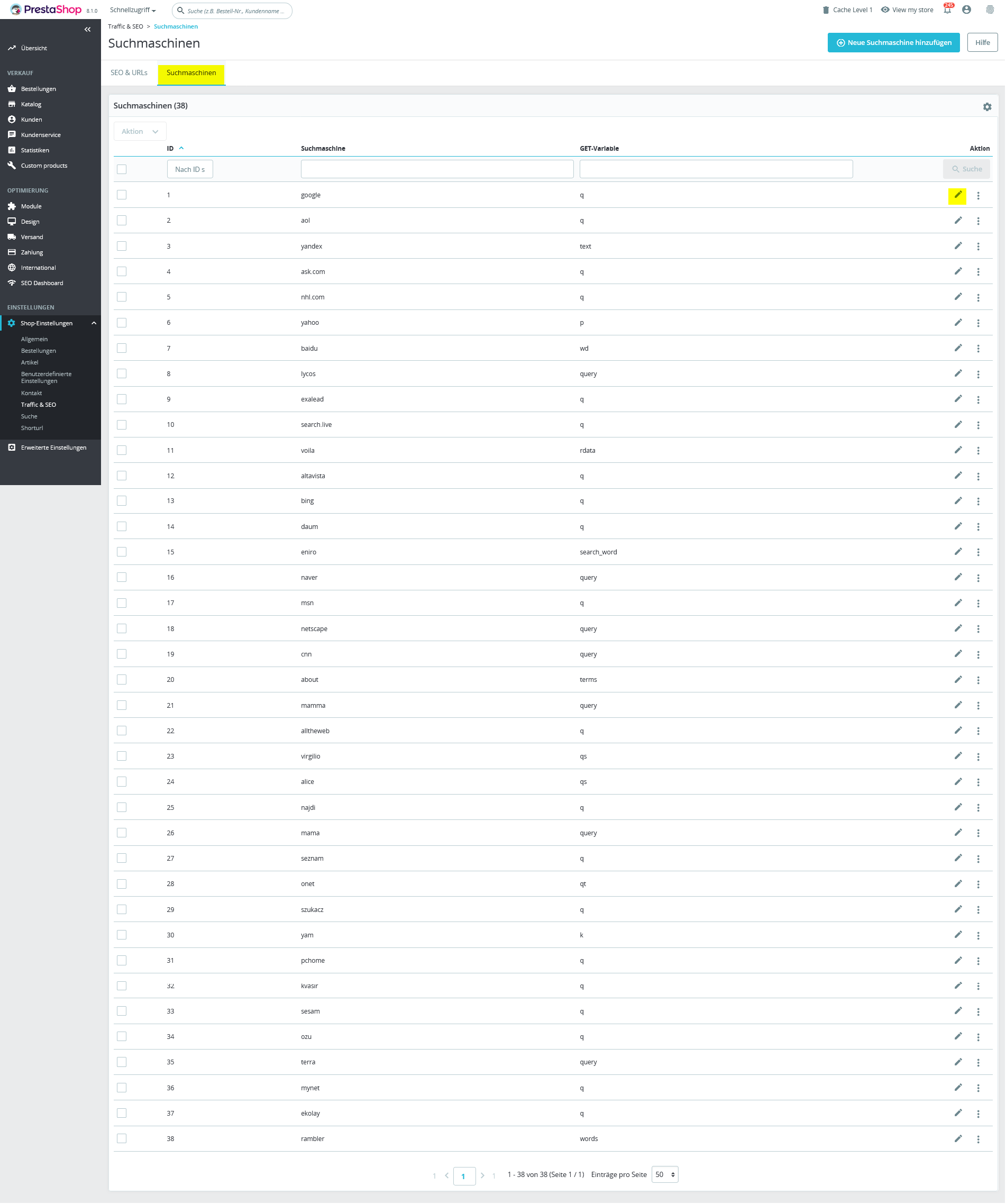Click the Versand truck icon
The image size is (1006, 1204).
[12, 237]
